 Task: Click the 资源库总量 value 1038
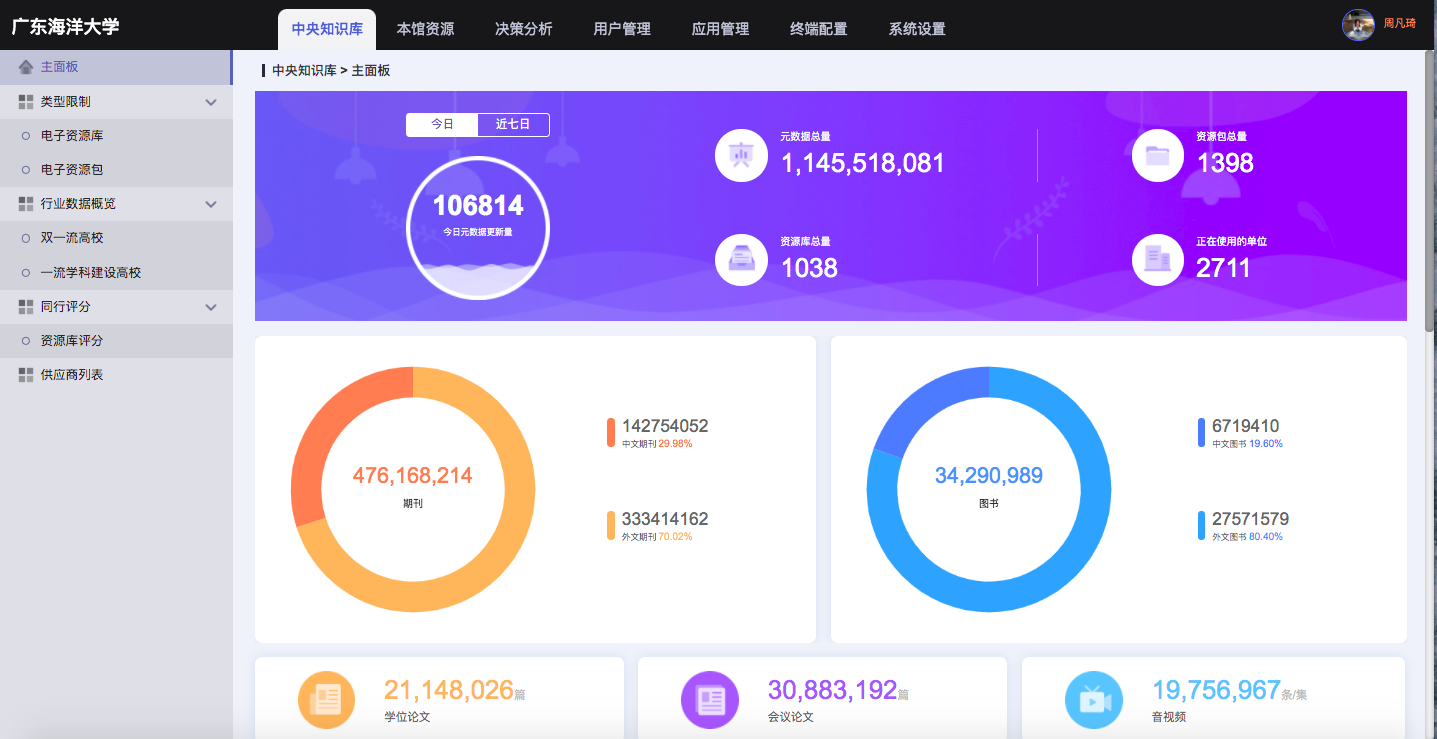tap(809, 268)
